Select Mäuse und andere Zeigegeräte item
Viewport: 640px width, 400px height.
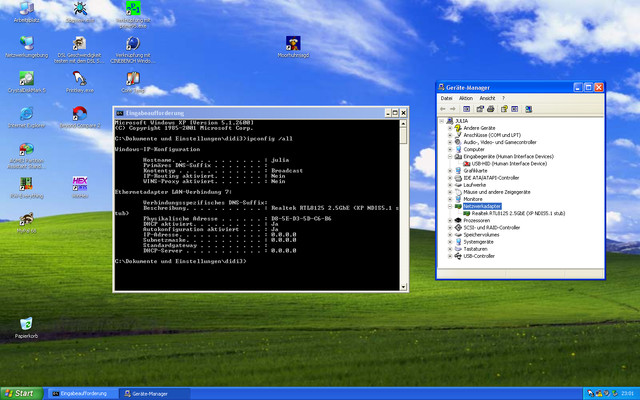pyautogui.click(x=497, y=192)
